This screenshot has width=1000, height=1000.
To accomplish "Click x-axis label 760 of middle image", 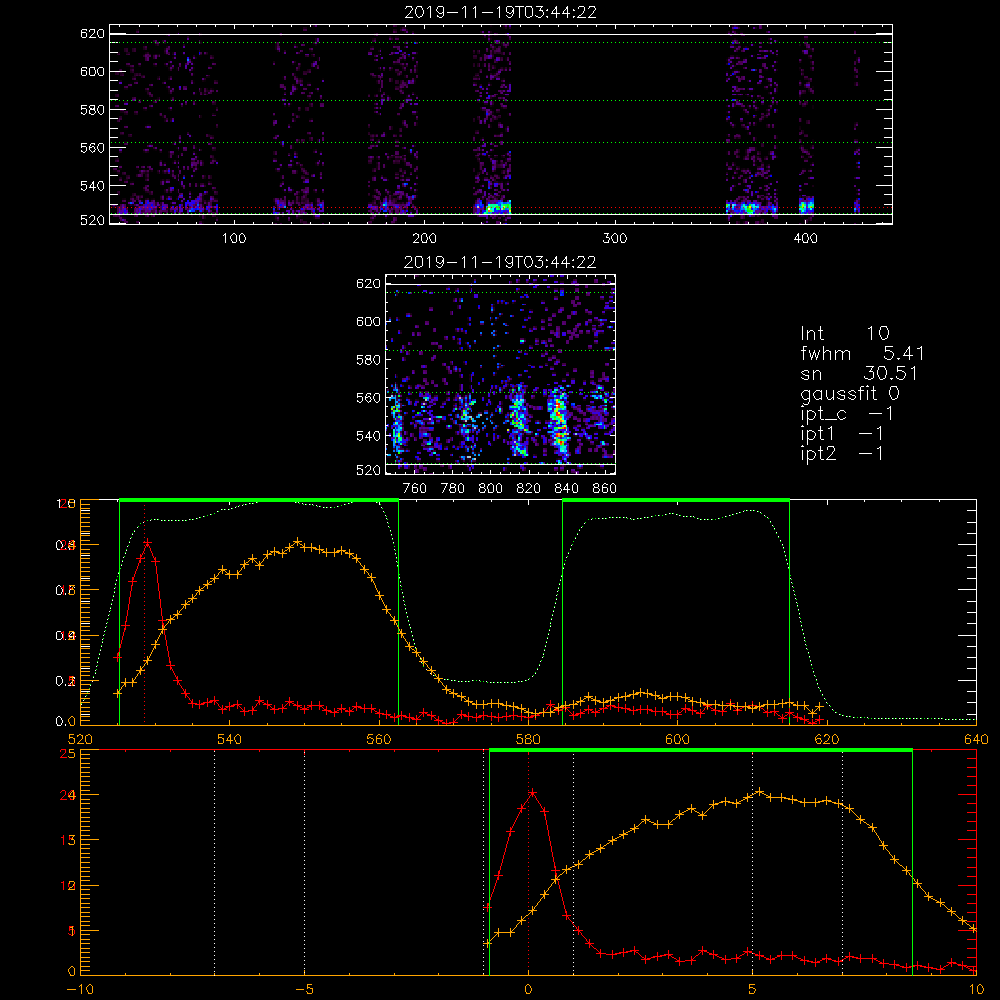I will [415, 489].
